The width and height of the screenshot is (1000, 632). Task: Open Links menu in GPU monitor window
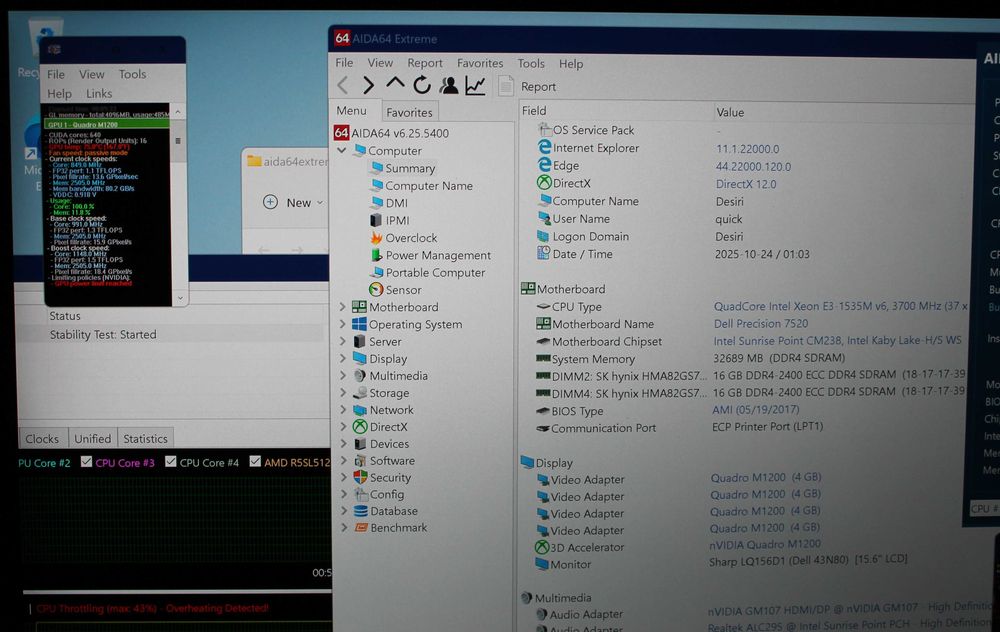point(99,93)
